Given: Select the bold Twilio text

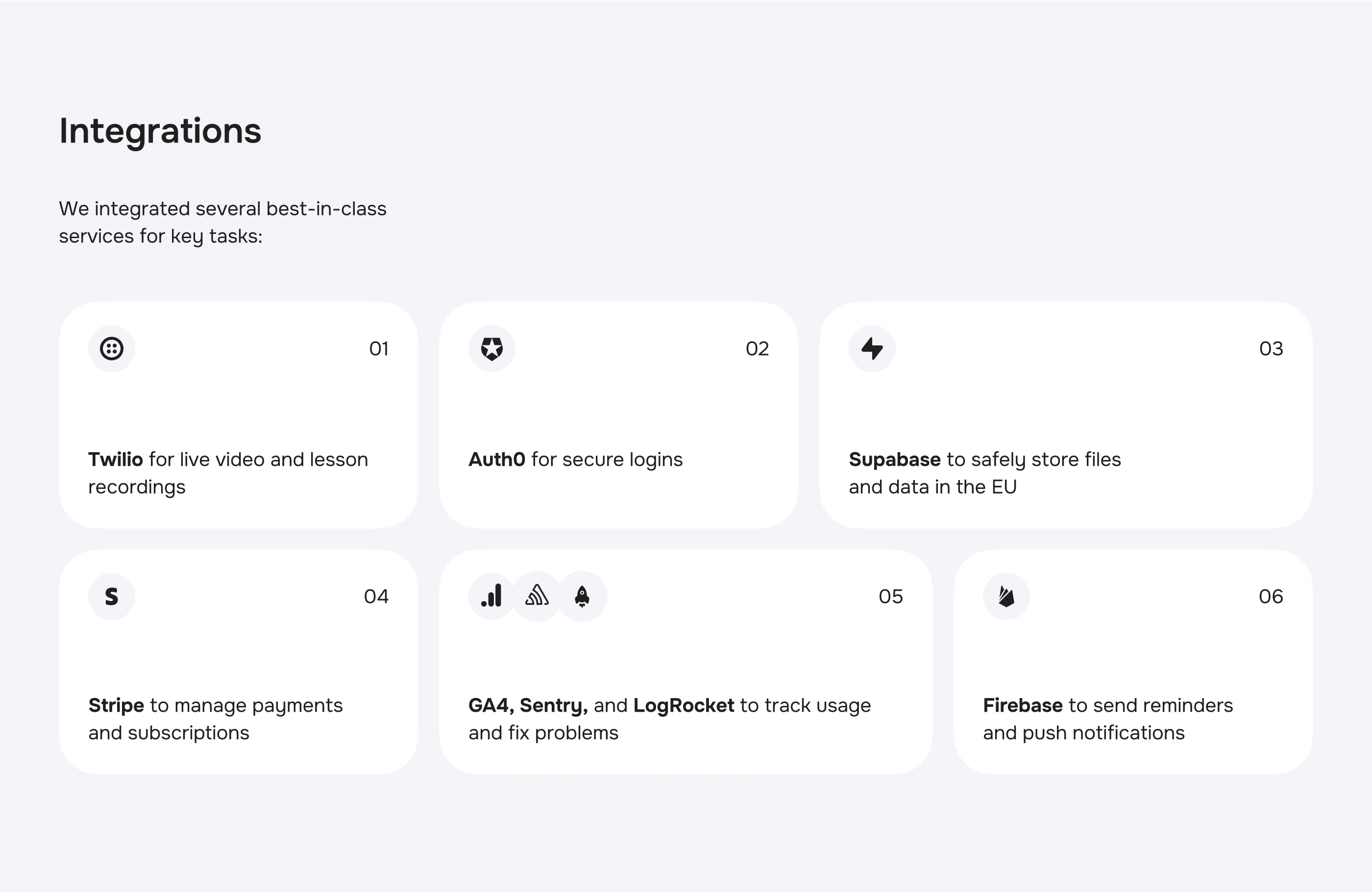Looking at the screenshot, I should click(x=115, y=459).
